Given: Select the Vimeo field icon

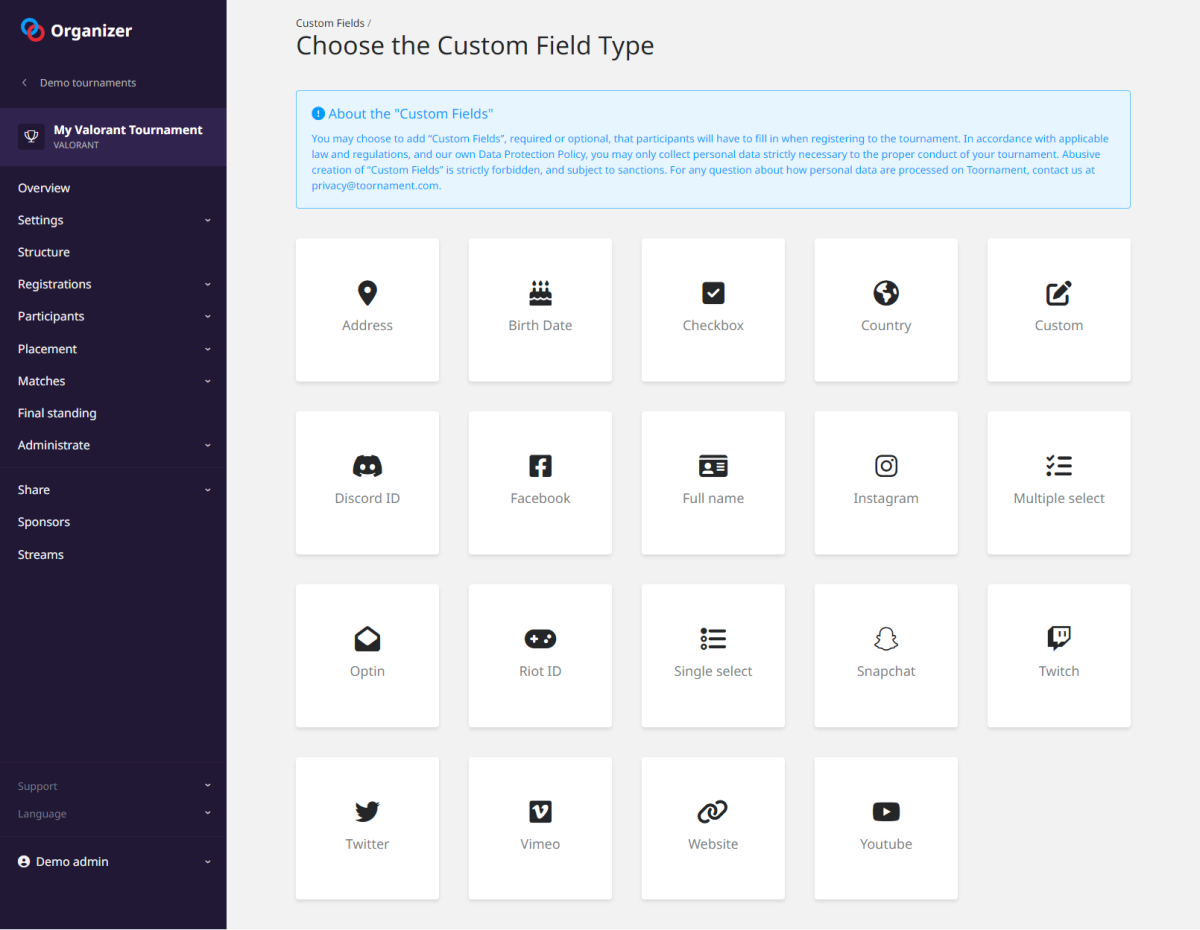Looking at the screenshot, I should 540,811.
